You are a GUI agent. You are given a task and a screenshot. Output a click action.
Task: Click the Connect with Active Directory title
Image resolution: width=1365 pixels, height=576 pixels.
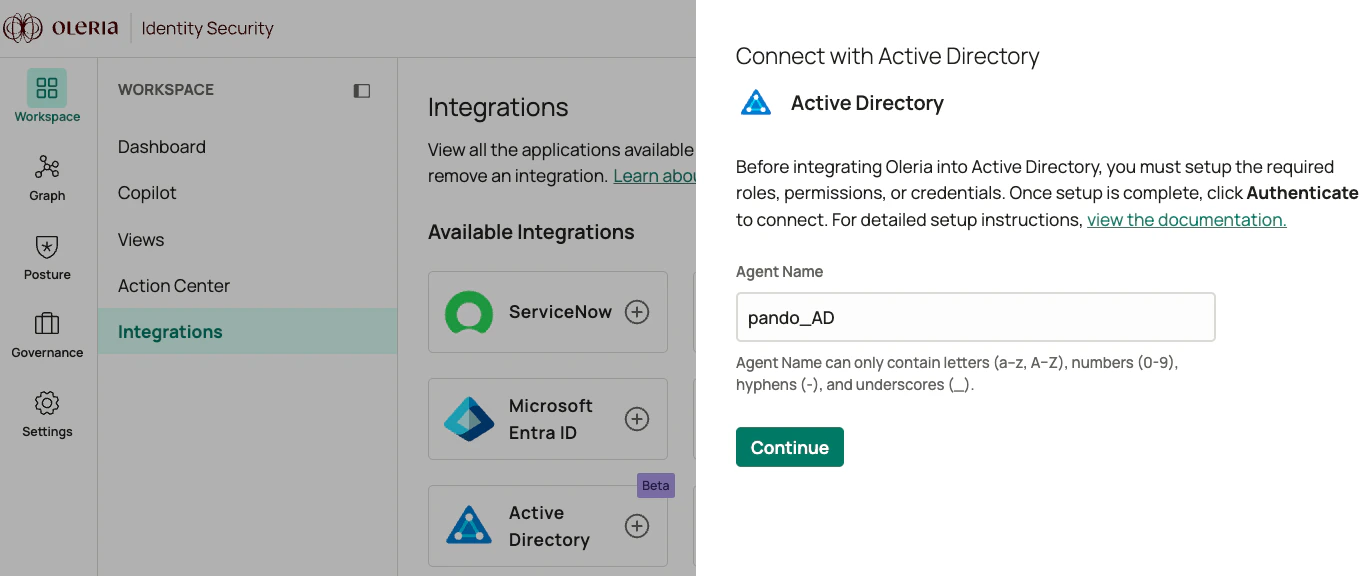(x=888, y=56)
